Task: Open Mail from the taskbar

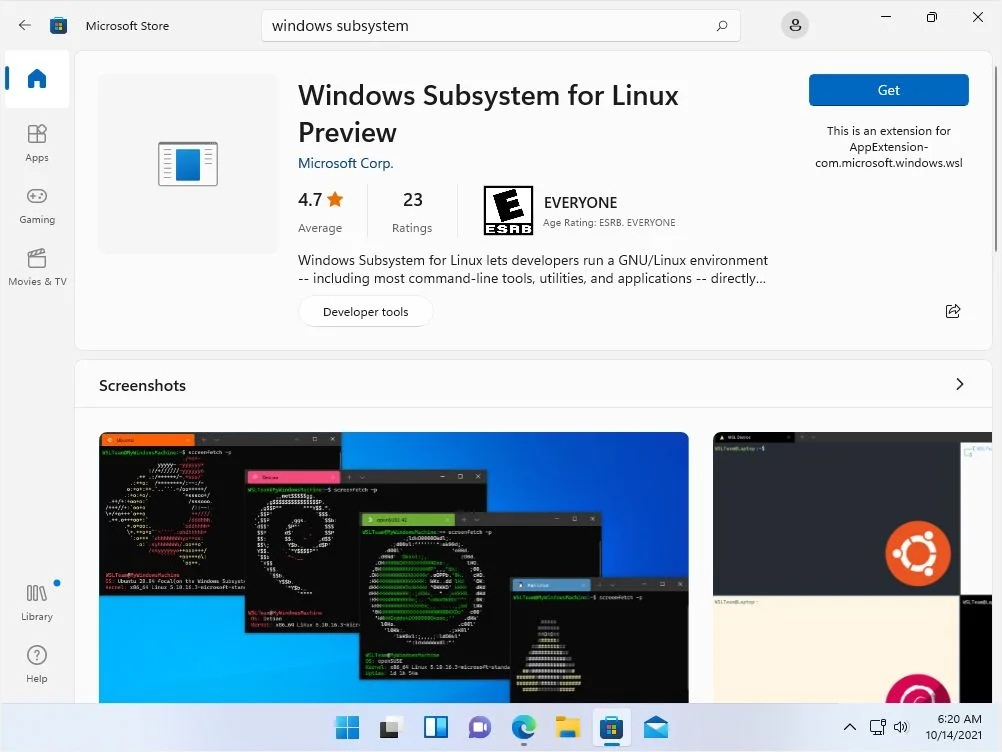Action: 656,728
